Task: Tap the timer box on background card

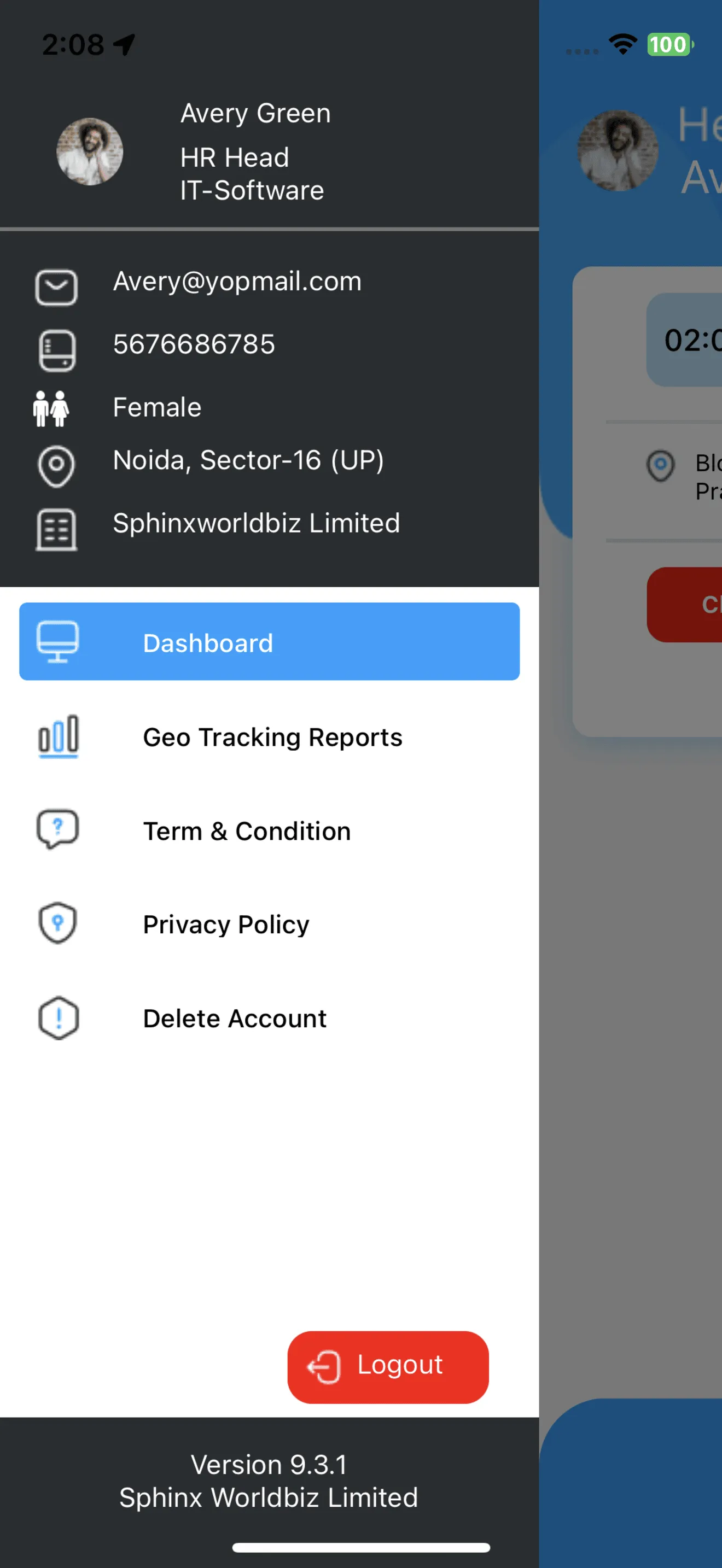Action: [684, 340]
